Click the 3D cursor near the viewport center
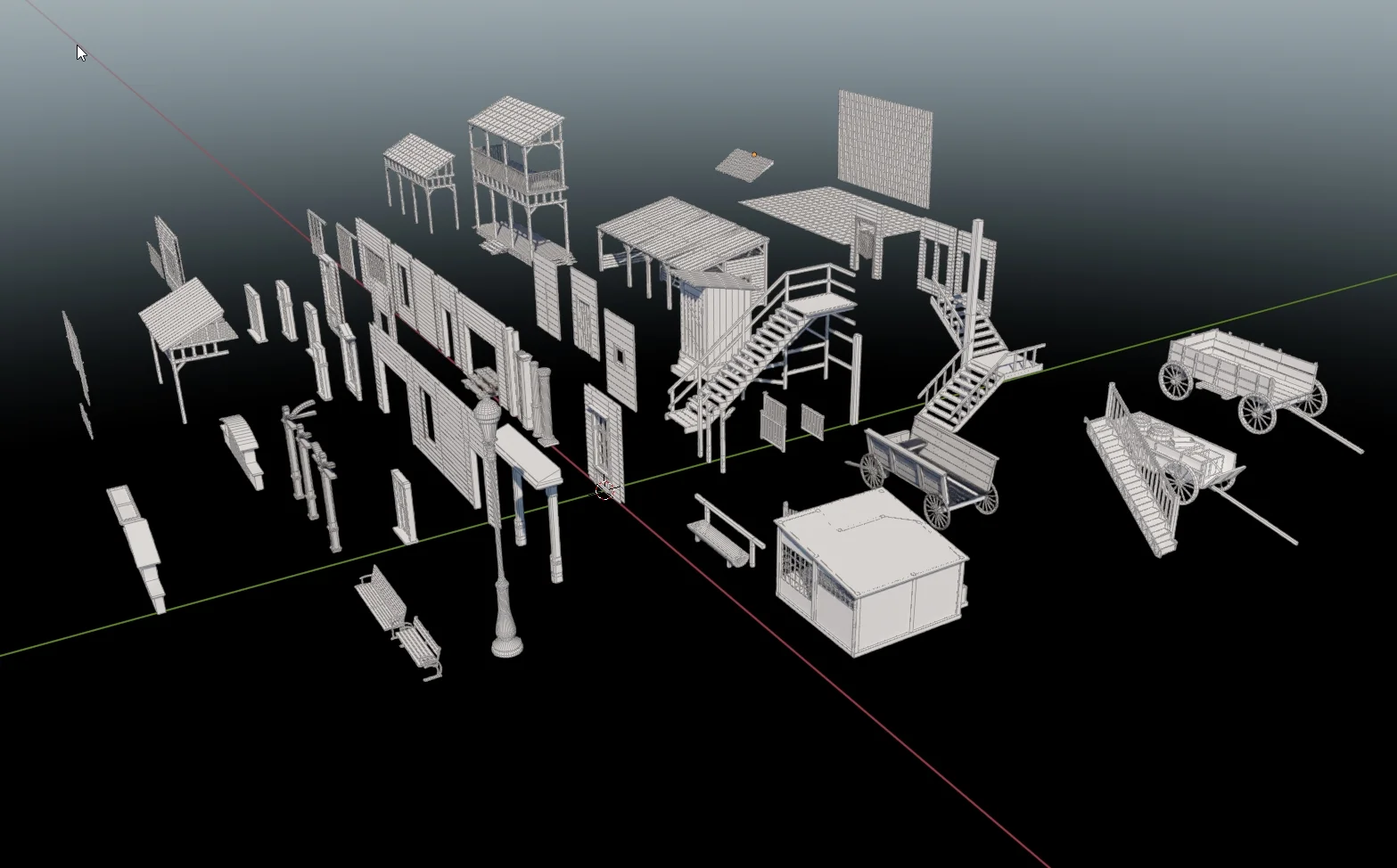1397x868 pixels. click(604, 489)
